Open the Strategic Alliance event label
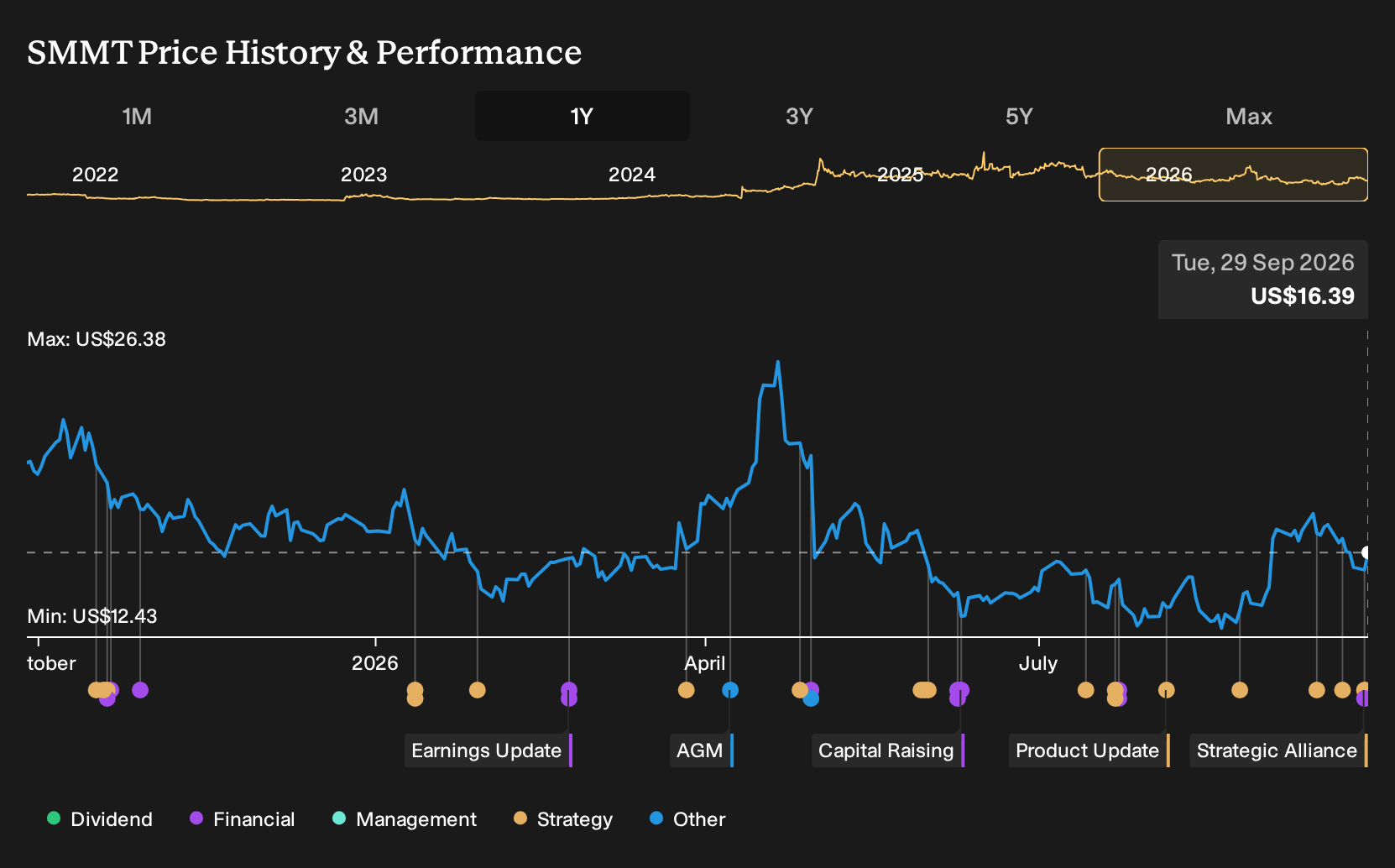 click(x=1278, y=750)
